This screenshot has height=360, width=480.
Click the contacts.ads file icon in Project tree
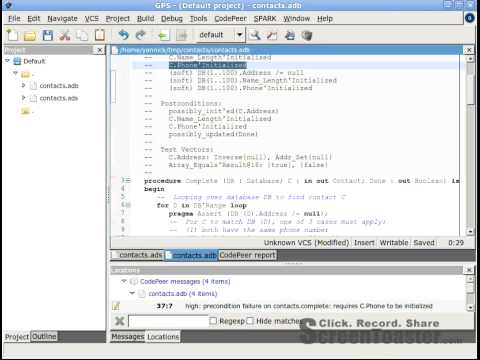click(x=33, y=98)
